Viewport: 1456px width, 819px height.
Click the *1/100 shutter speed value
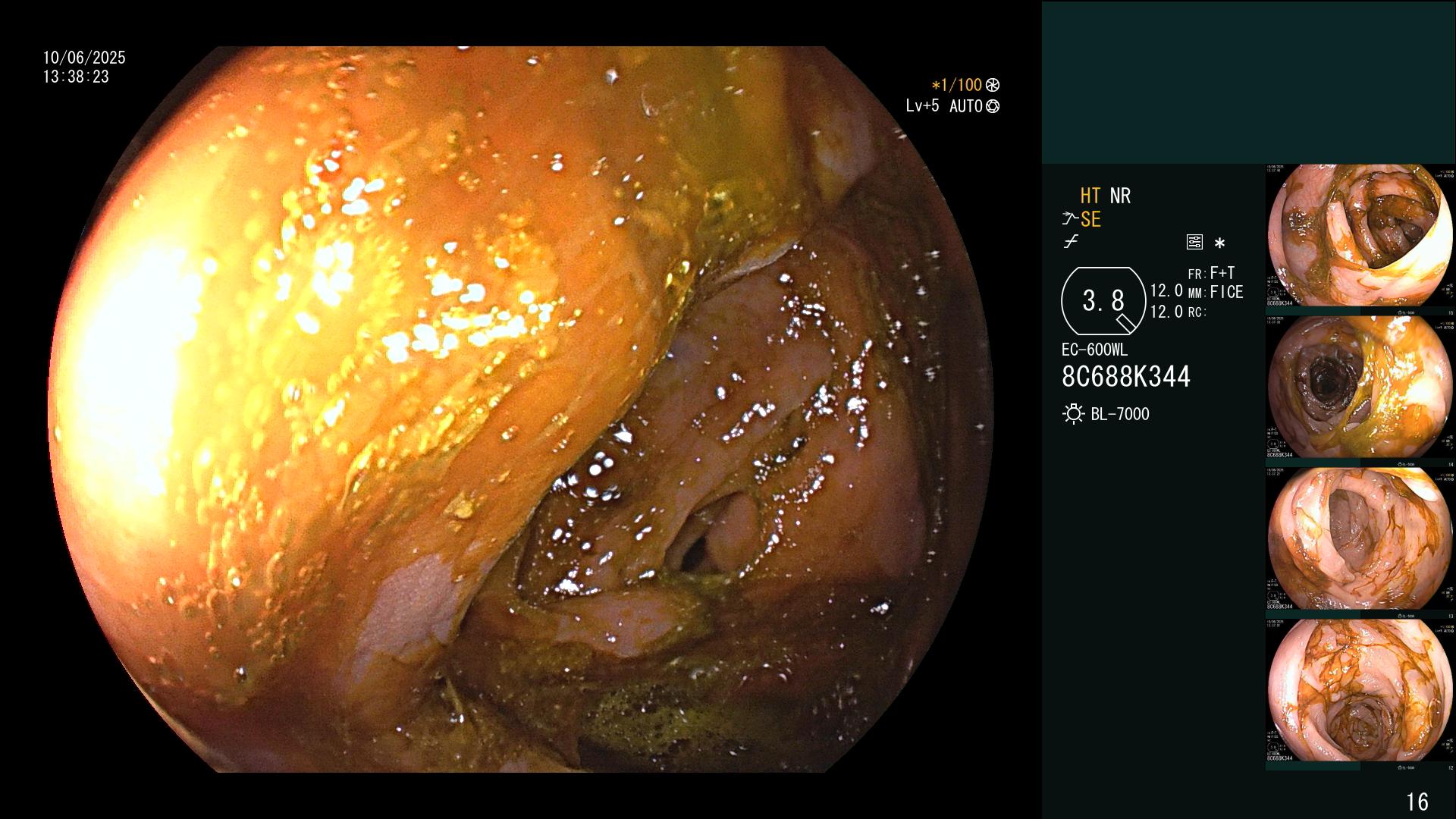point(956,86)
